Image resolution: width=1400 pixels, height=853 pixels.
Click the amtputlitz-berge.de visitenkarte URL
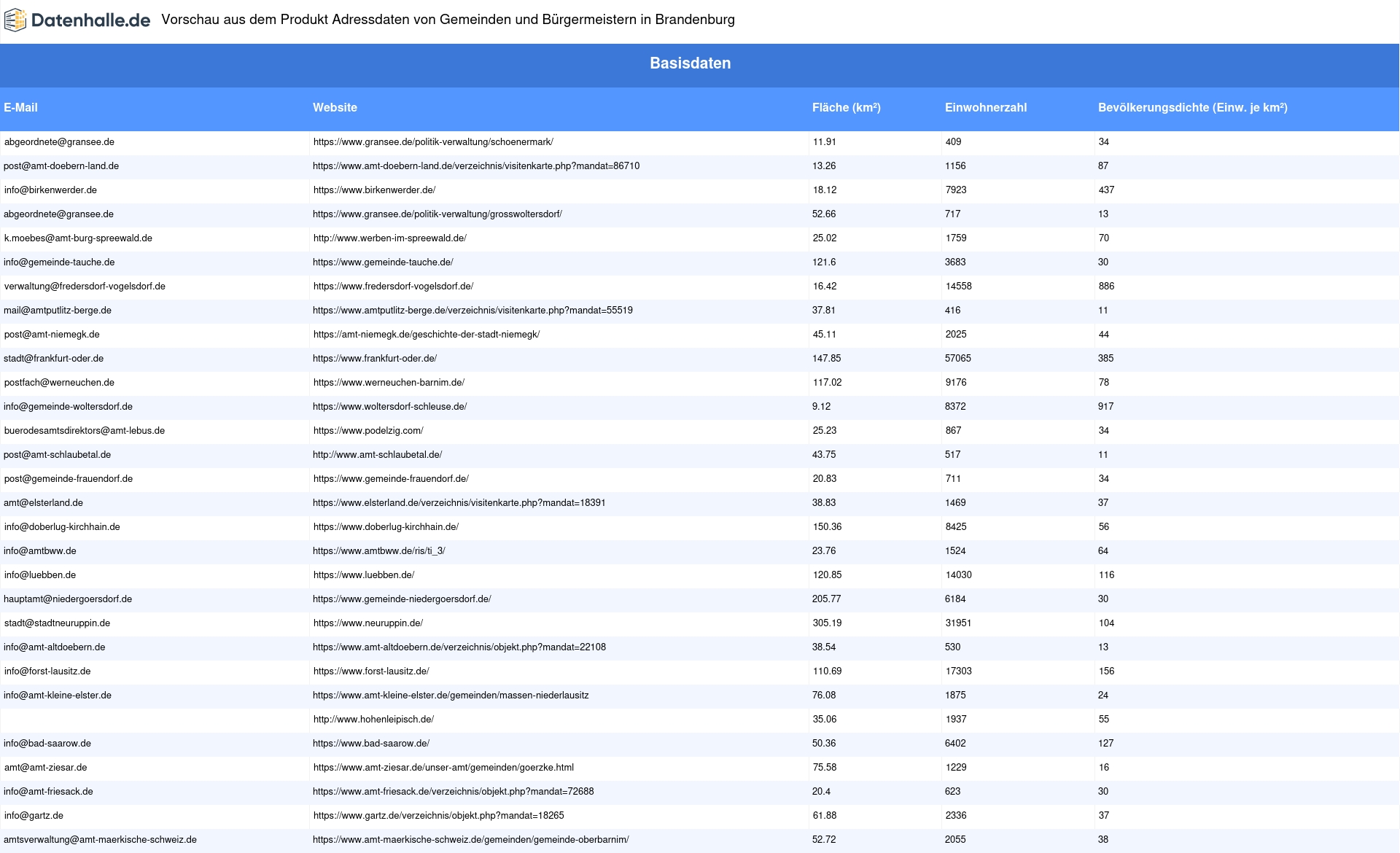coord(472,311)
